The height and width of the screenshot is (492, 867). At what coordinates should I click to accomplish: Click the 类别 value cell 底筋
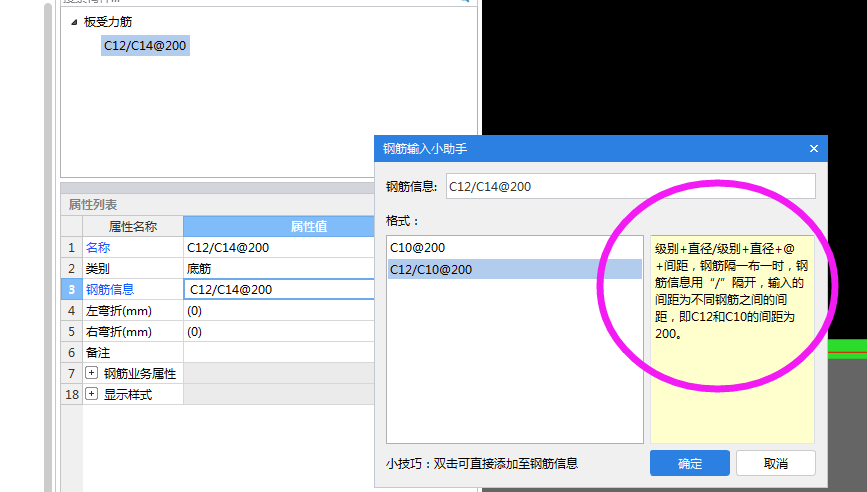(x=279, y=269)
